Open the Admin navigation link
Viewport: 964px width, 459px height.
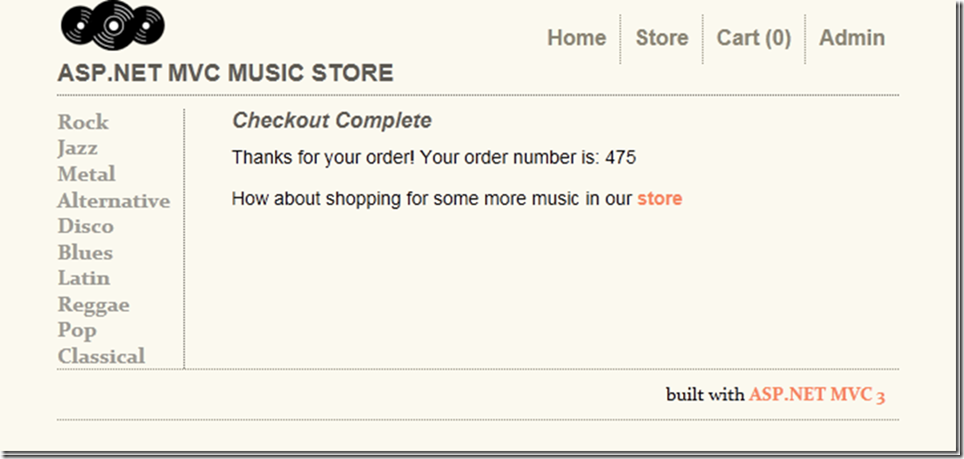[x=851, y=38]
